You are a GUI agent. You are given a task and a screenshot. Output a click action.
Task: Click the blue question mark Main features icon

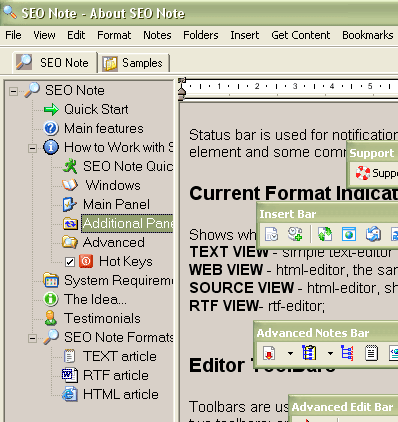(51, 128)
